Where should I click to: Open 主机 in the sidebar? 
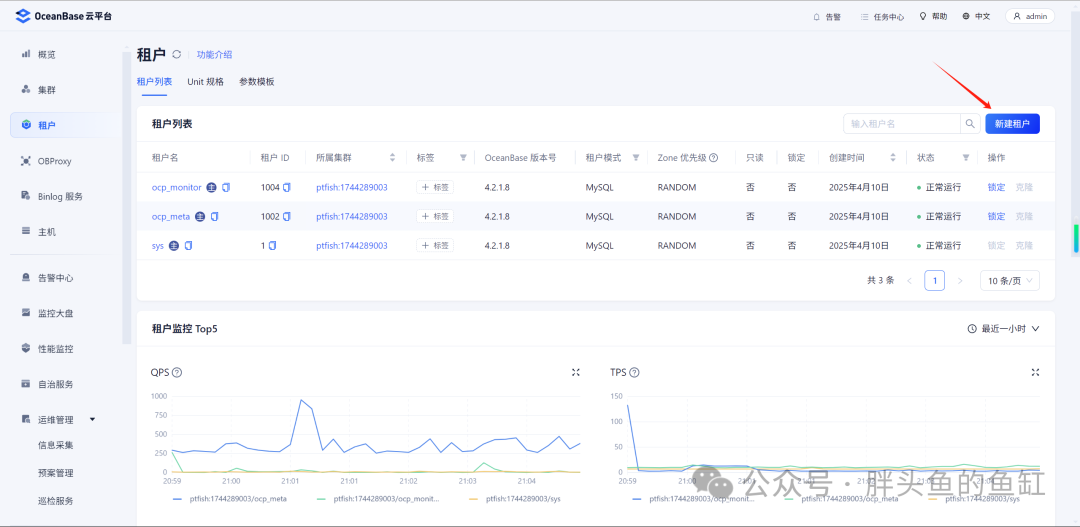46,232
